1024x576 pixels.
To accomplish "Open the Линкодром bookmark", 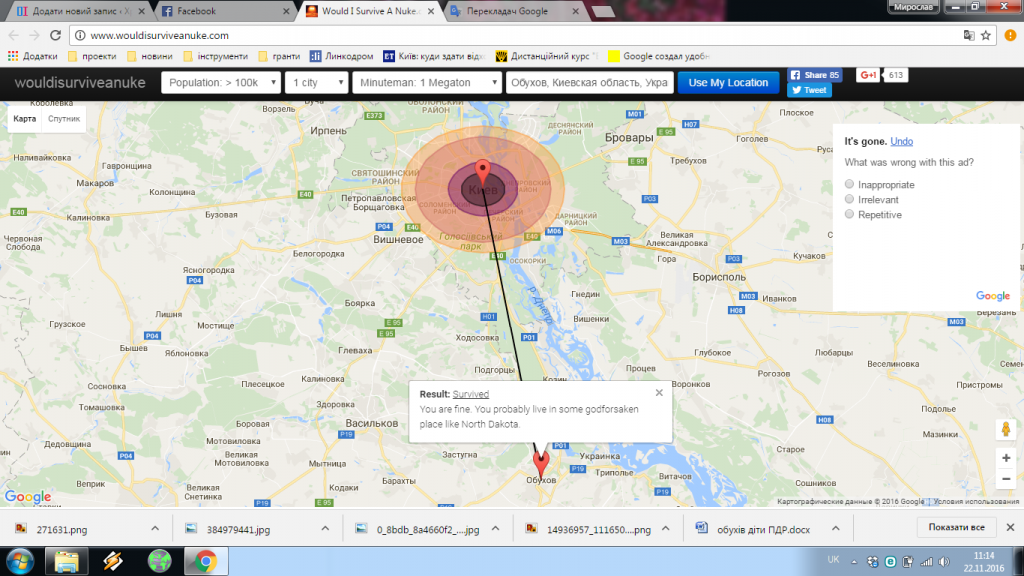I will pos(342,56).
